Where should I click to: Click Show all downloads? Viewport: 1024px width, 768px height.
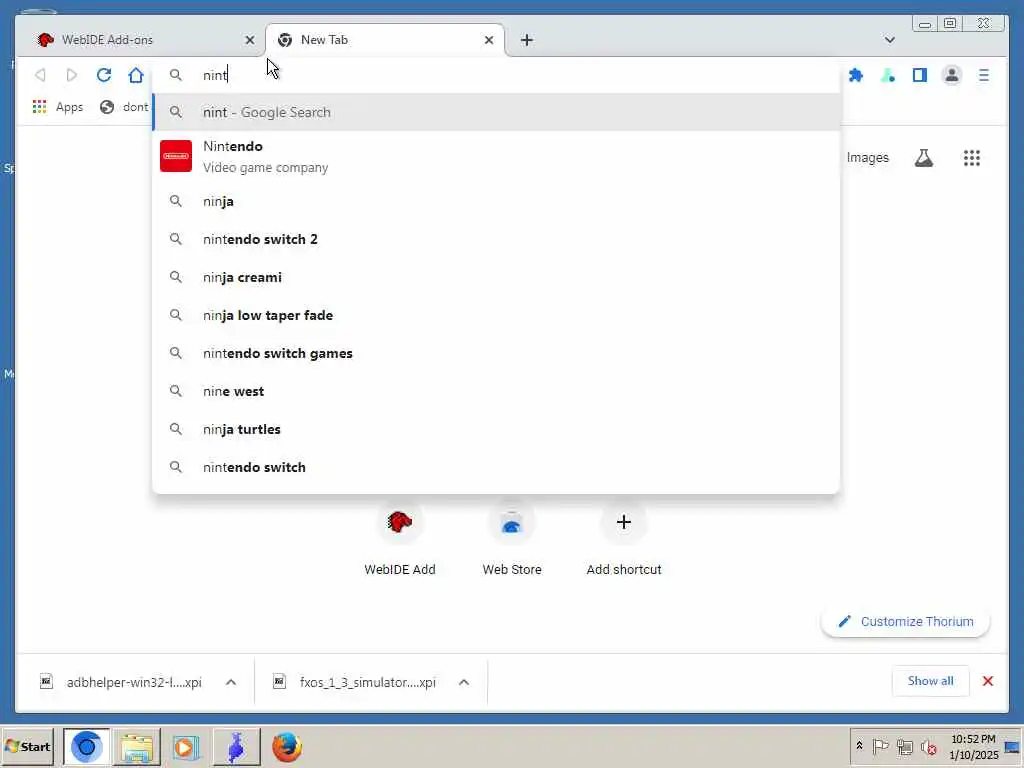click(x=930, y=681)
